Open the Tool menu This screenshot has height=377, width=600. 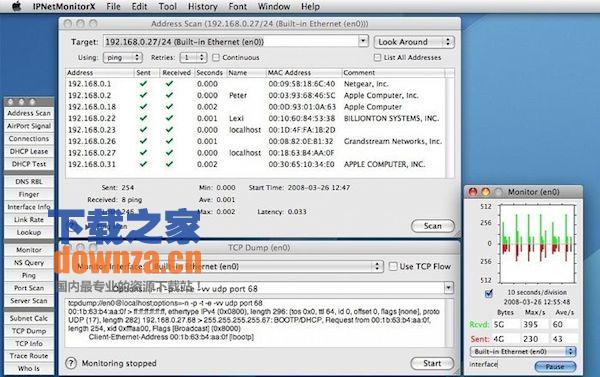coord(168,7)
